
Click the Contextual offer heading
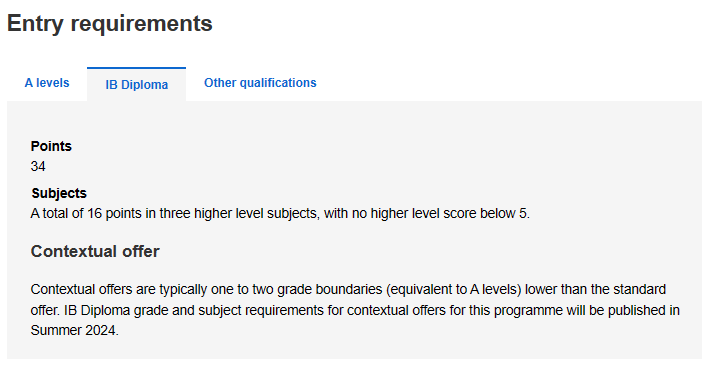coord(95,251)
